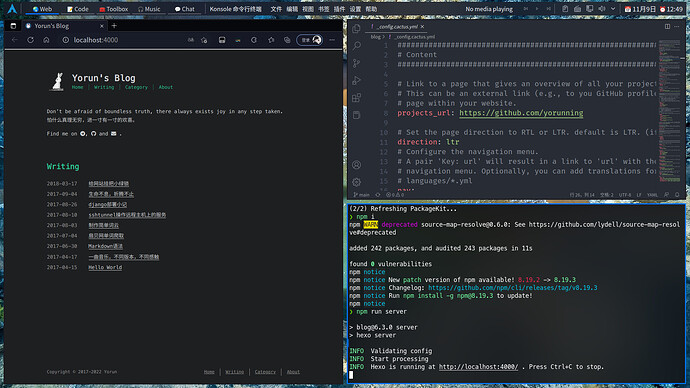Open the calendar date 11月9日
Viewport: 690px width, 388px height.
click(x=640, y=9)
